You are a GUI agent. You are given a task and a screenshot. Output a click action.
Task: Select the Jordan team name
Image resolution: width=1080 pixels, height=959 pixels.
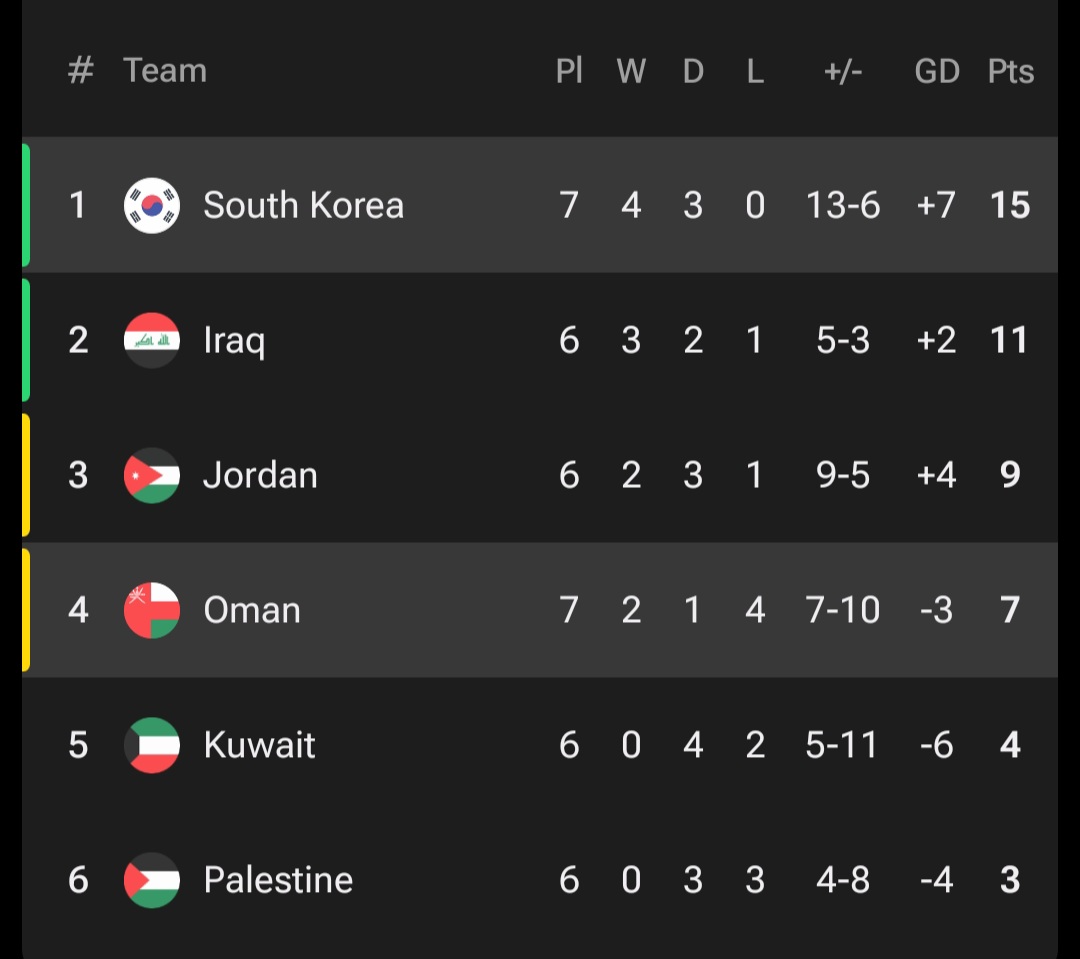260,475
